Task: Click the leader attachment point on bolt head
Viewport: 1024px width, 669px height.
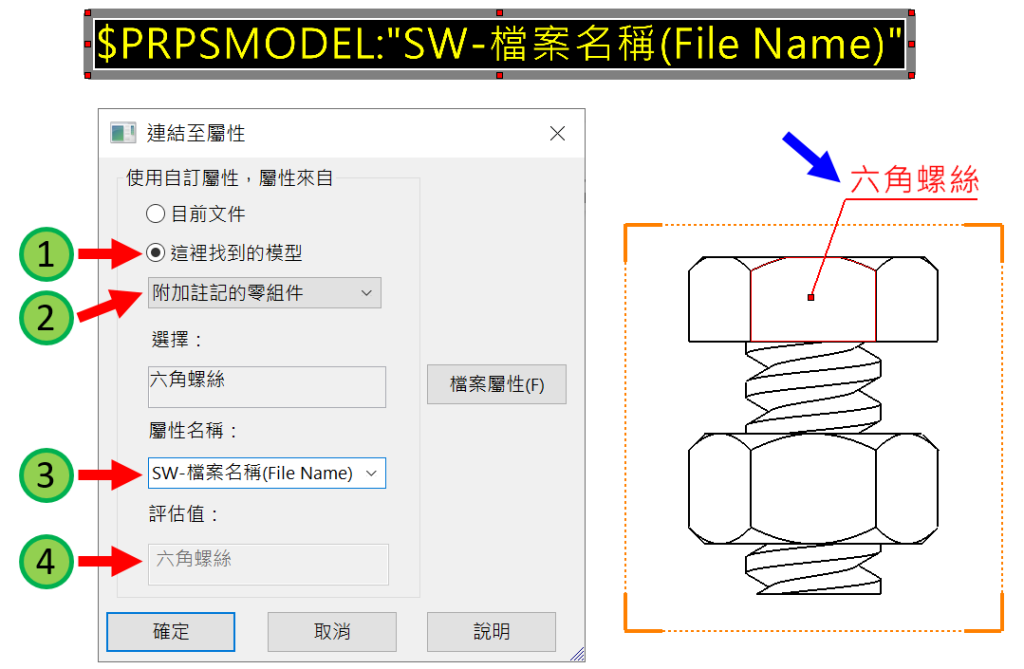Action: coord(810,297)
